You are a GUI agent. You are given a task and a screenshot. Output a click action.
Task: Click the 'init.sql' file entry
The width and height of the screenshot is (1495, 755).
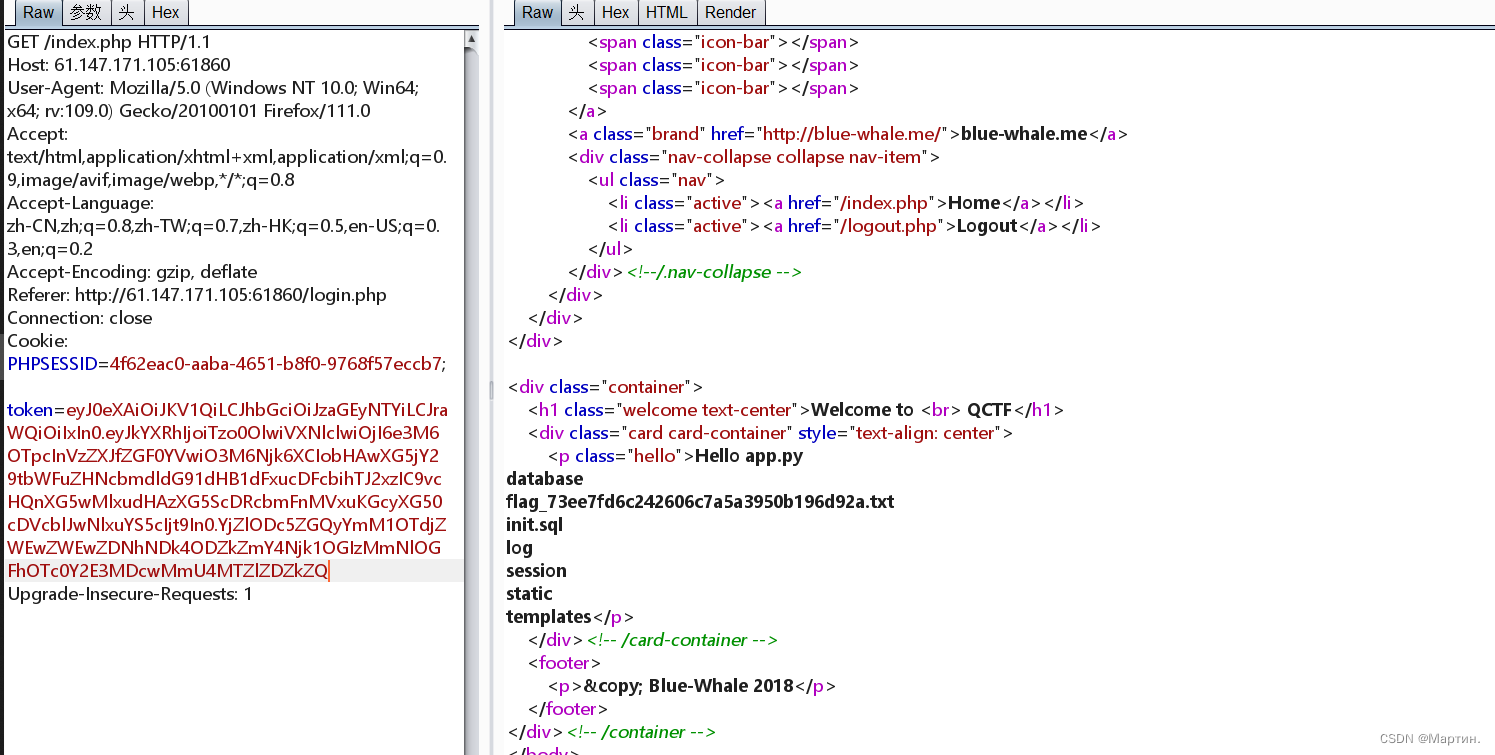535,525
